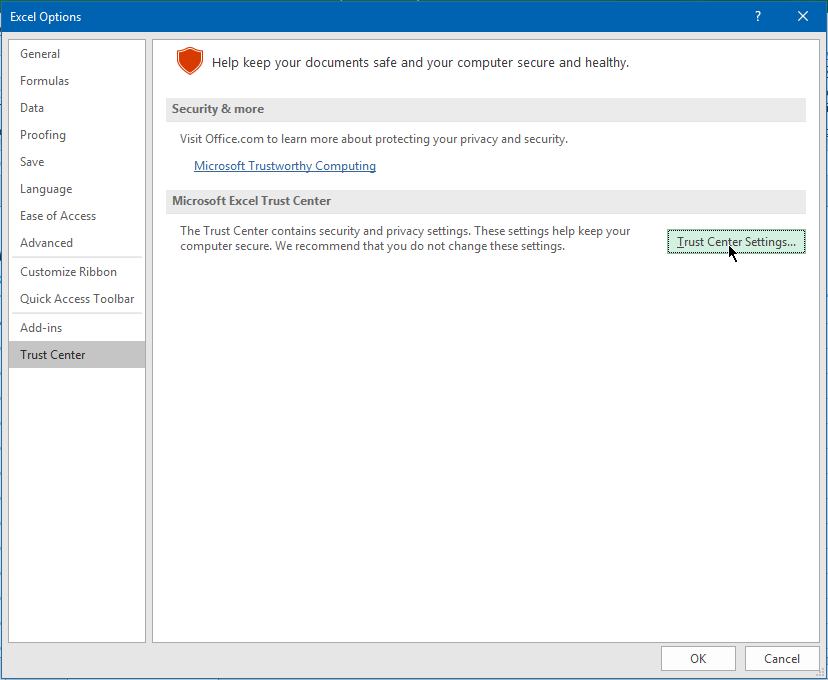Open the General options category

point(77,54)
